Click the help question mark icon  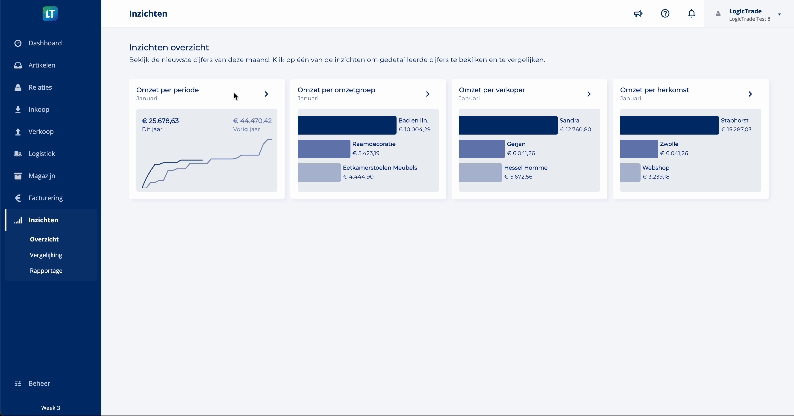[x=665, y=14]
